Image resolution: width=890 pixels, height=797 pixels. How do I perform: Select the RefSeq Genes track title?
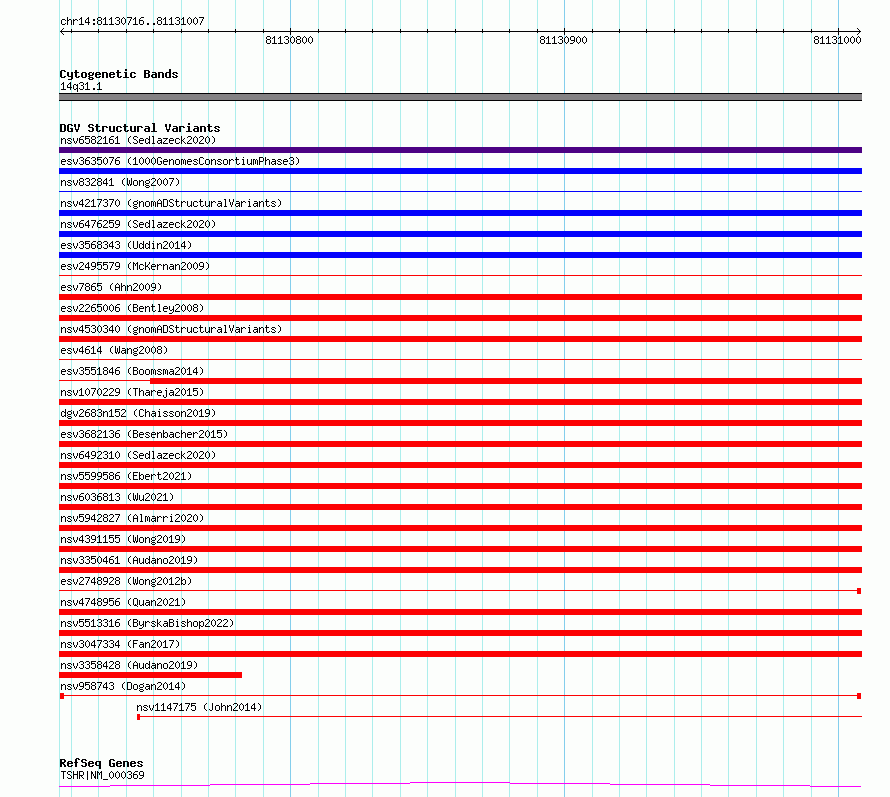coord(101,763)
